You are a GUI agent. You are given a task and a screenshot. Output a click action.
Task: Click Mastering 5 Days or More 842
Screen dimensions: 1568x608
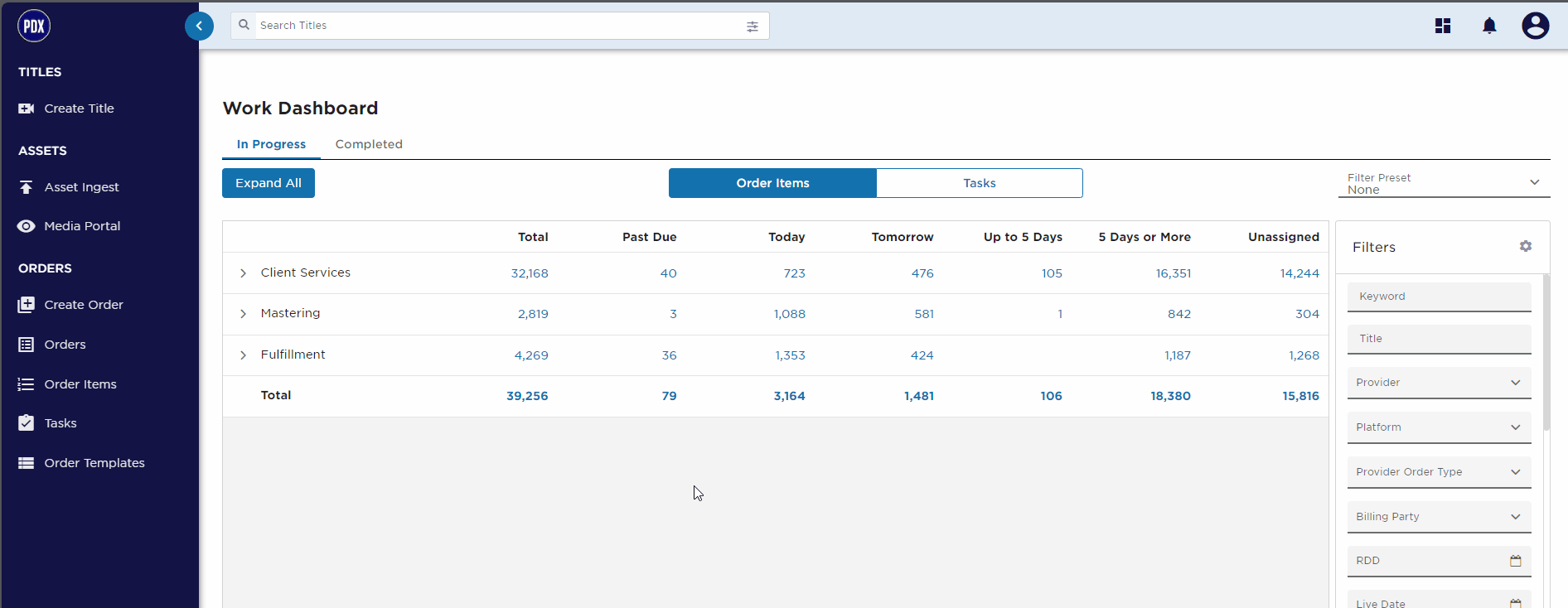tap(1179, 314)
